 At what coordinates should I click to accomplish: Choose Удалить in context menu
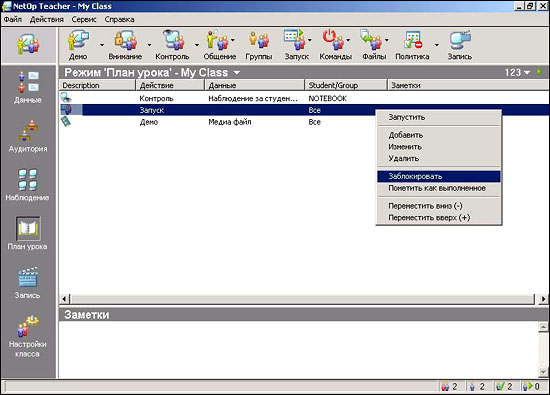point(438,159)
